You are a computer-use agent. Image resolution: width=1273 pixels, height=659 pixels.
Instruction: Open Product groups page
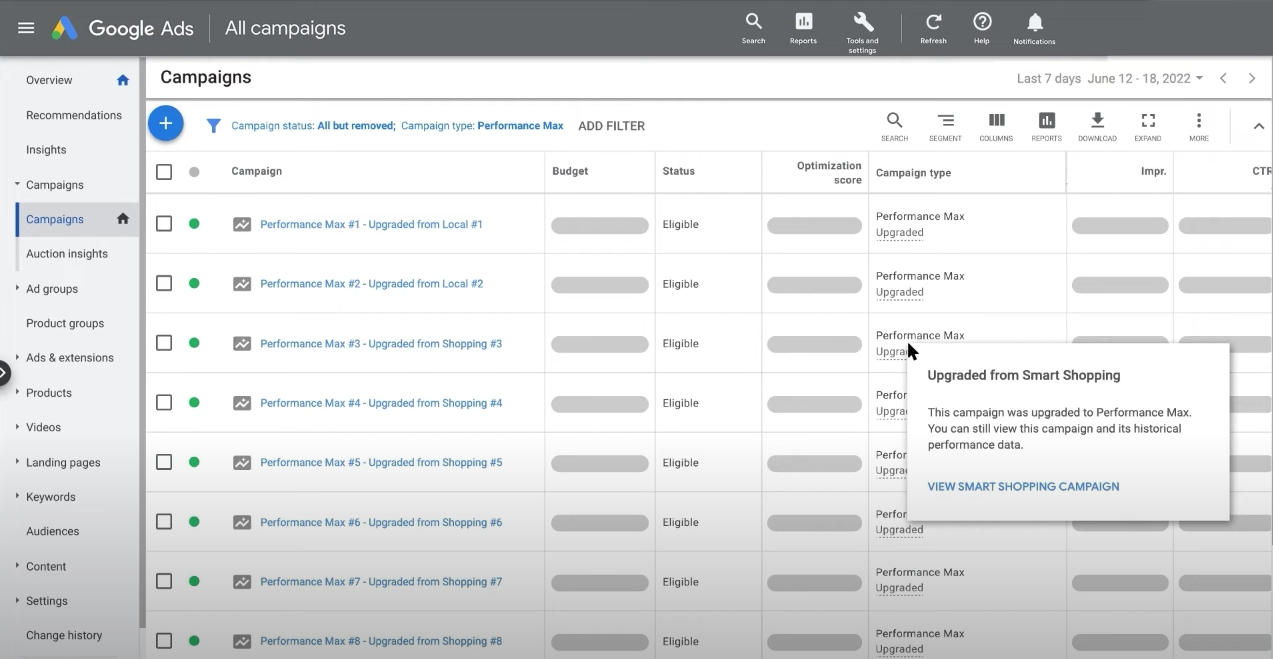point(65,323)
